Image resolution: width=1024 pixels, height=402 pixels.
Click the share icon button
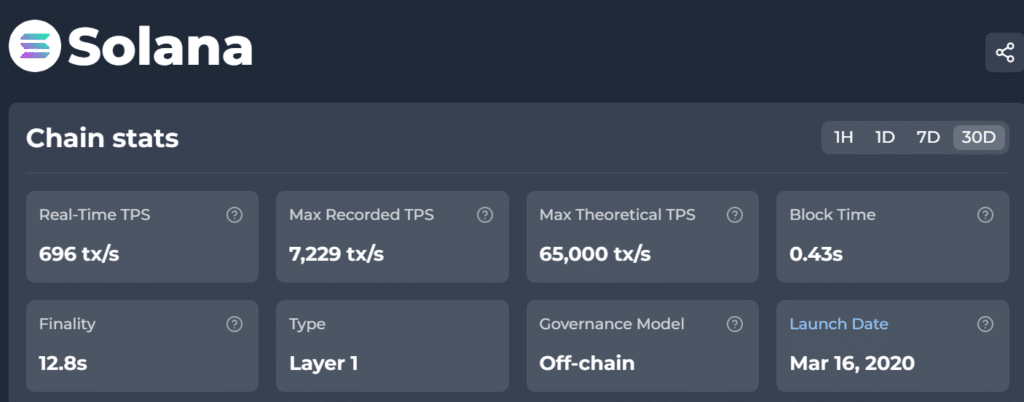tap(1001, 52)
